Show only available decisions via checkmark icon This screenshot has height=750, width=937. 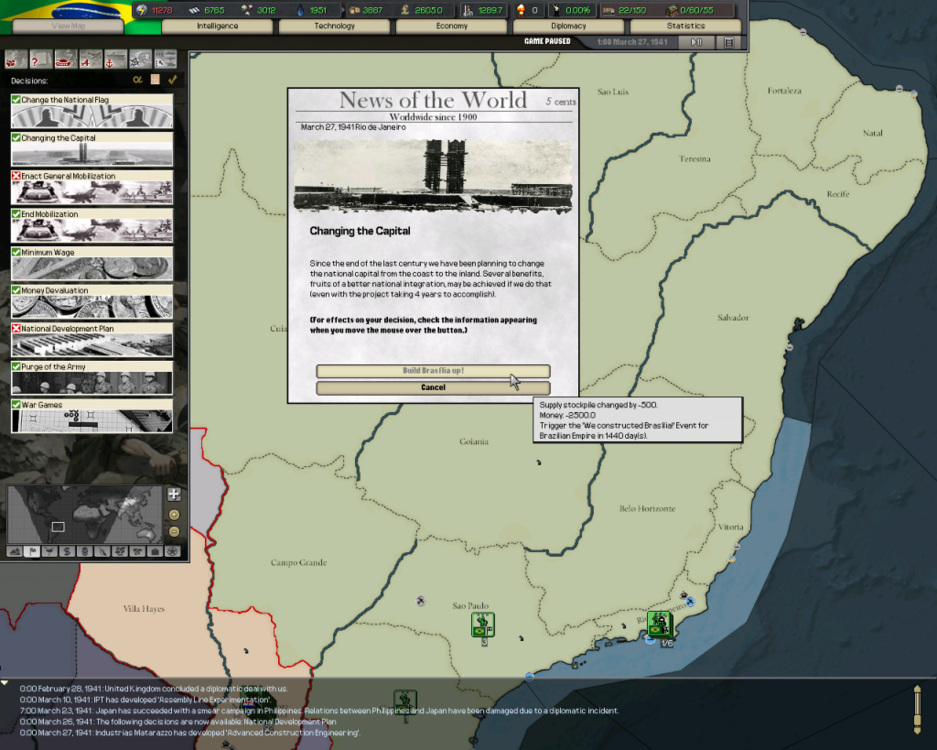(173, 79)
